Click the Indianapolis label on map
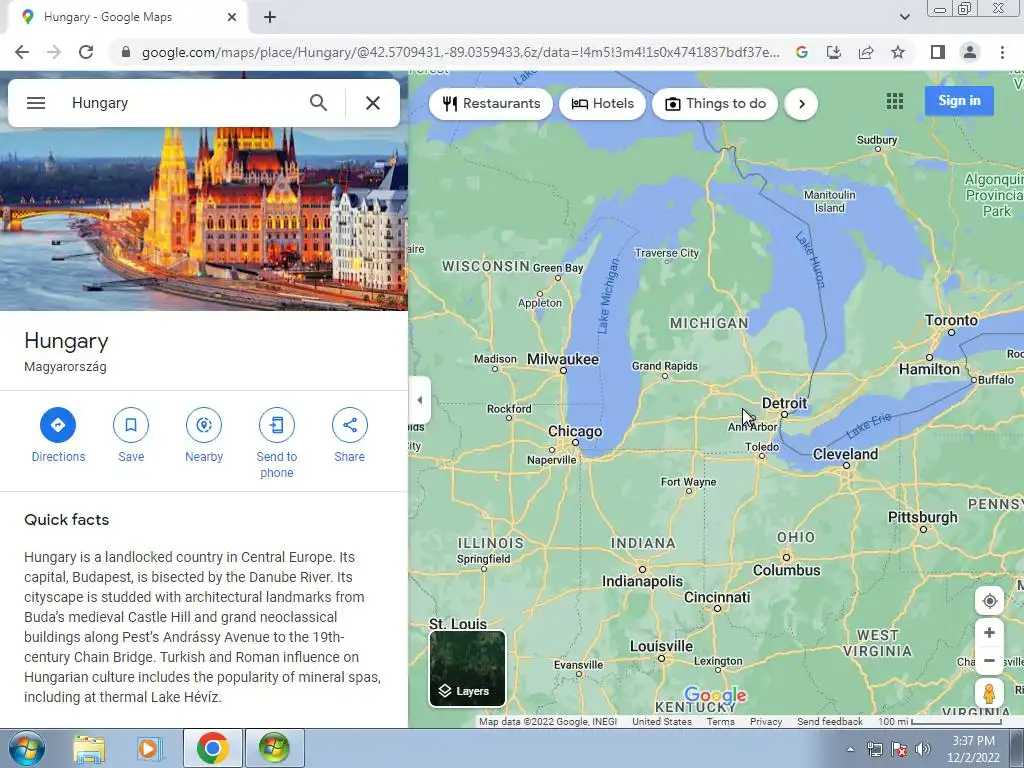Image resolution: width=1024 pixels, height=768 pixels. (x=642, y=581)
